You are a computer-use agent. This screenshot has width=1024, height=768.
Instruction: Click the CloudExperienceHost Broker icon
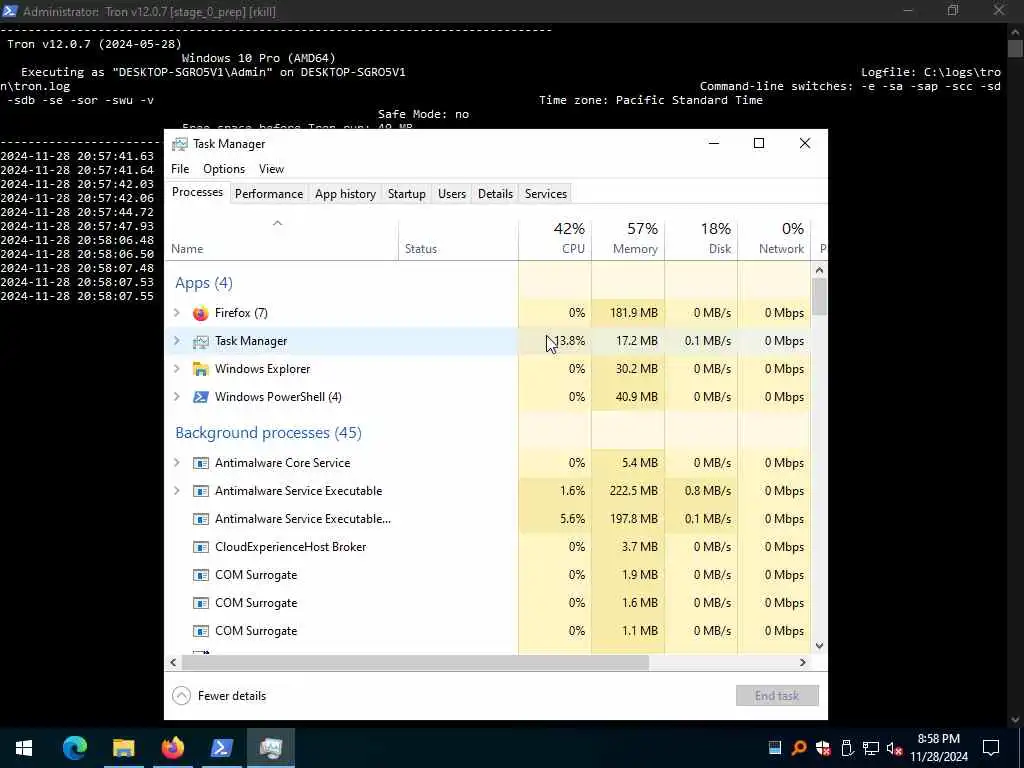pyautogui.click(x=200, y=547)
